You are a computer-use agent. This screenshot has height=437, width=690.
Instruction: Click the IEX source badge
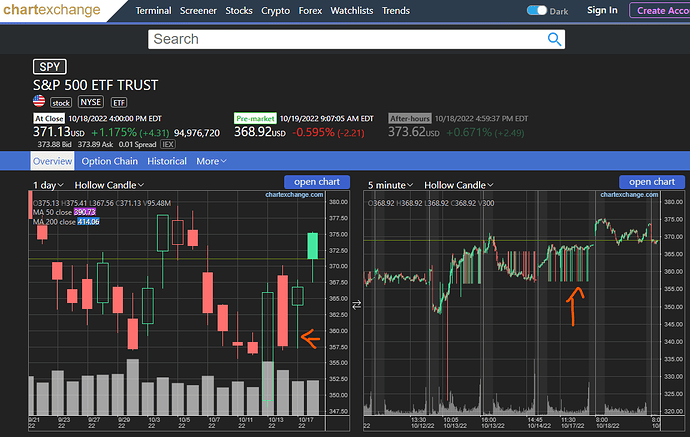(168, 144)
